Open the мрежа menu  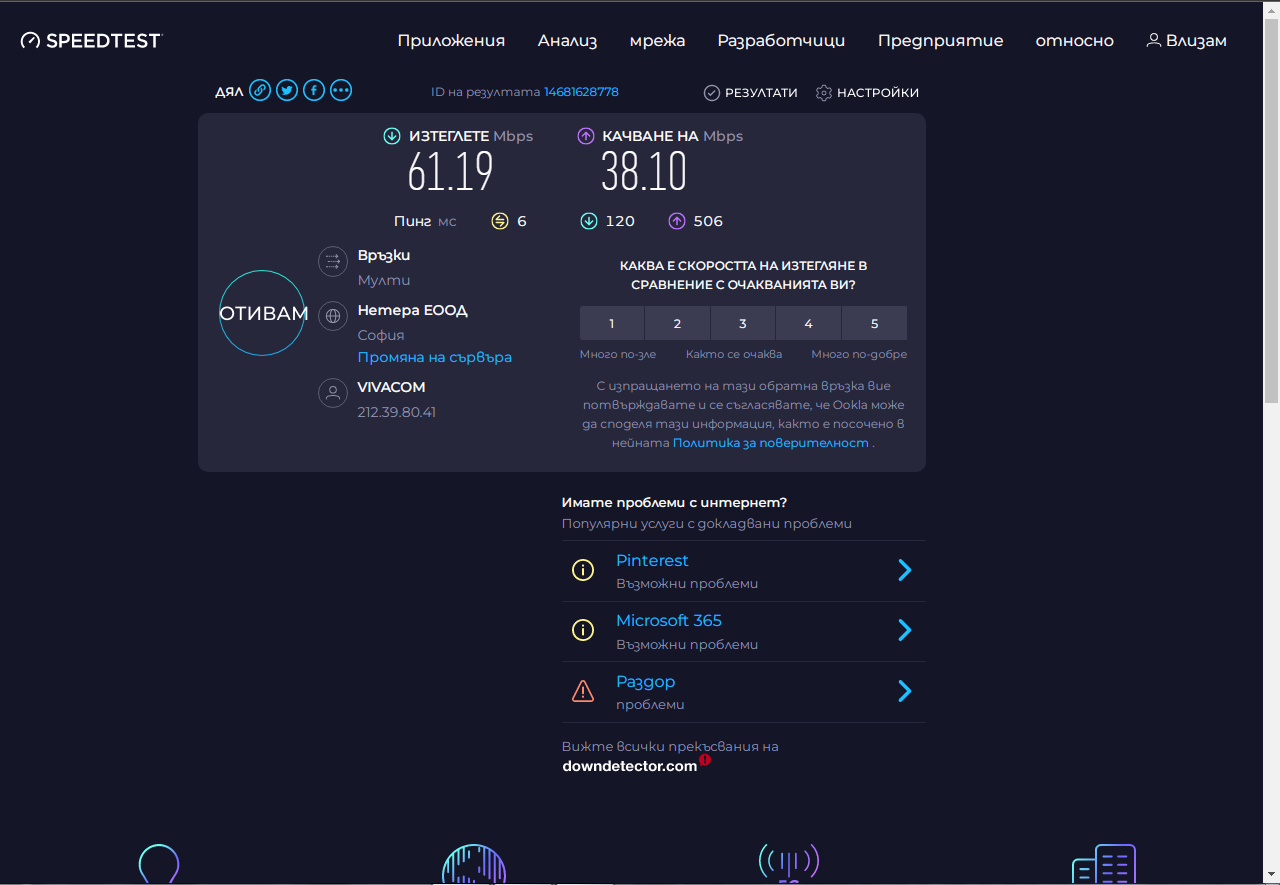click(657, 41)
